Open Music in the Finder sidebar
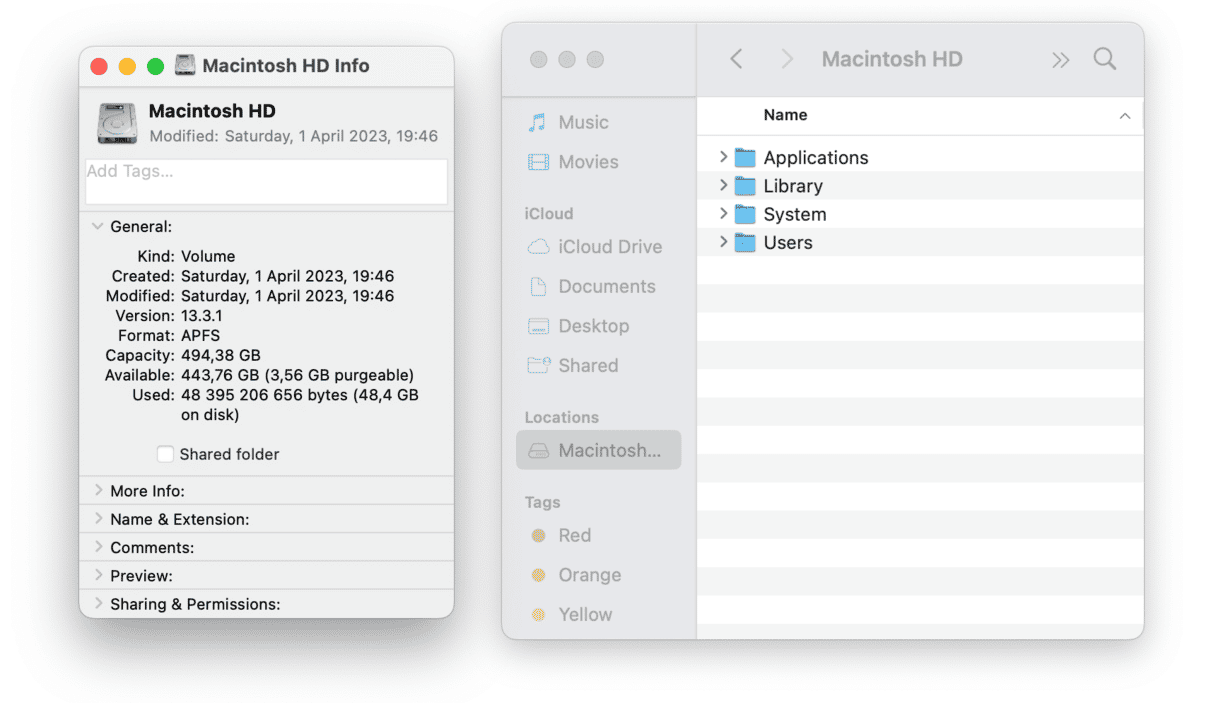The height and width of the screenshot is (703, 1216). (583, 122)
